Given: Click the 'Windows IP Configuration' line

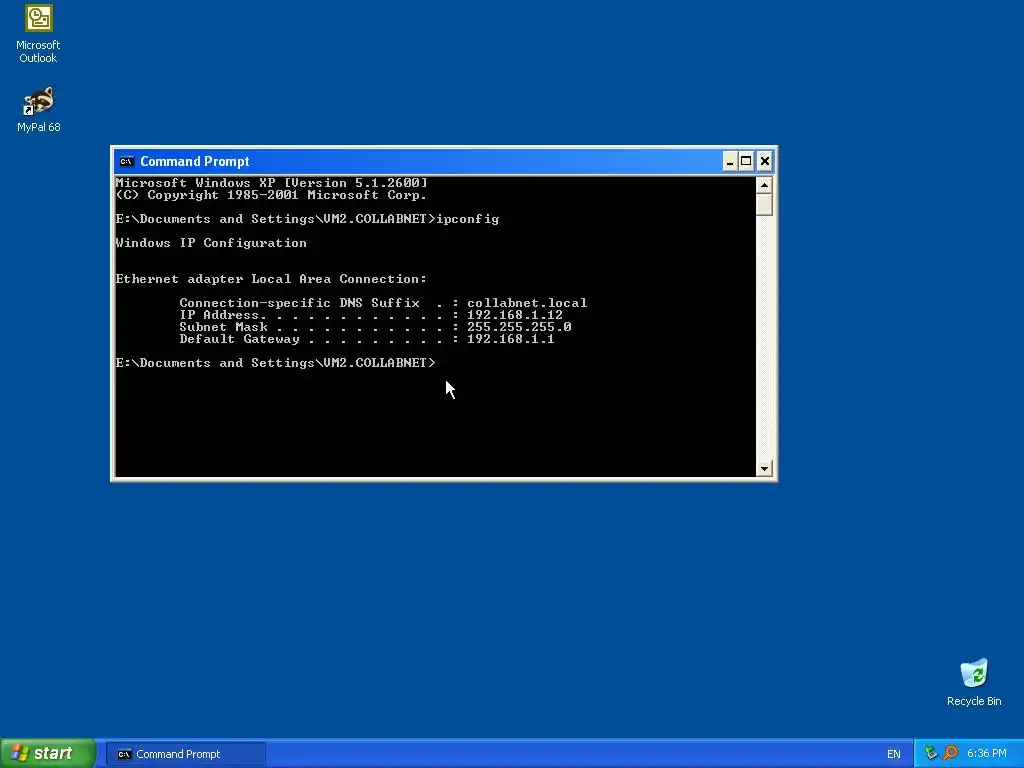Looking at the screenshot, I should tap(211, 243).
